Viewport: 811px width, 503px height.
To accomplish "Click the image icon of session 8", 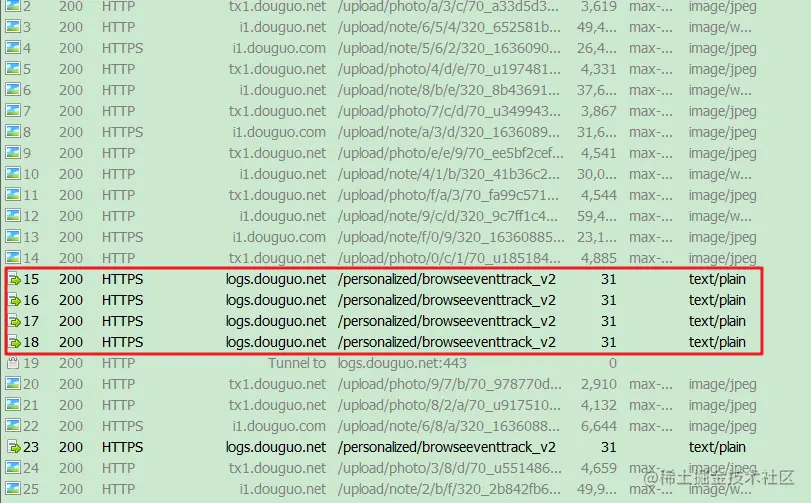I will coord(13,132).
